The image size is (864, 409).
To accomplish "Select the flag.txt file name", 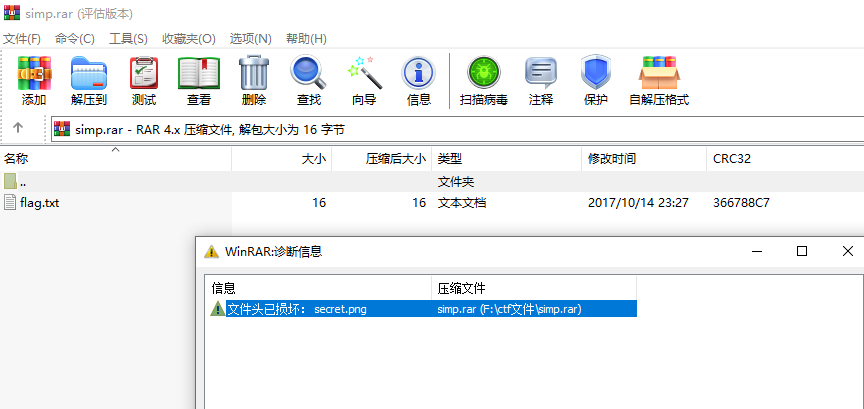I will (40, 203).
